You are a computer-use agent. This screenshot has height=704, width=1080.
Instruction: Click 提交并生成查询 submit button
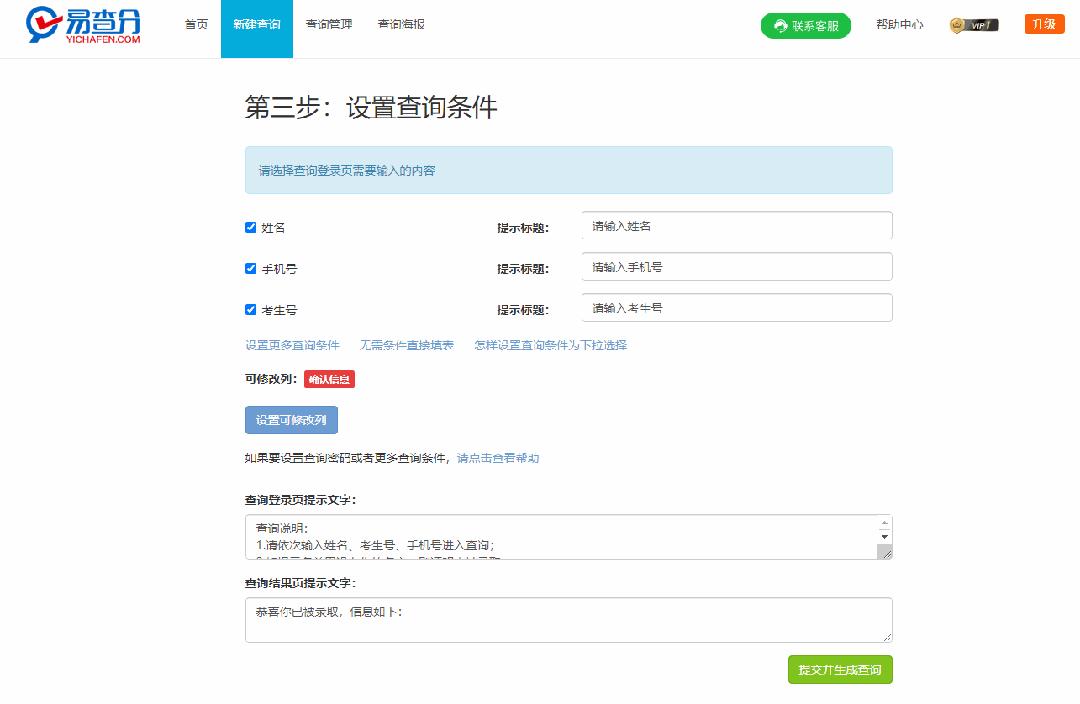[x=840, y=670]
